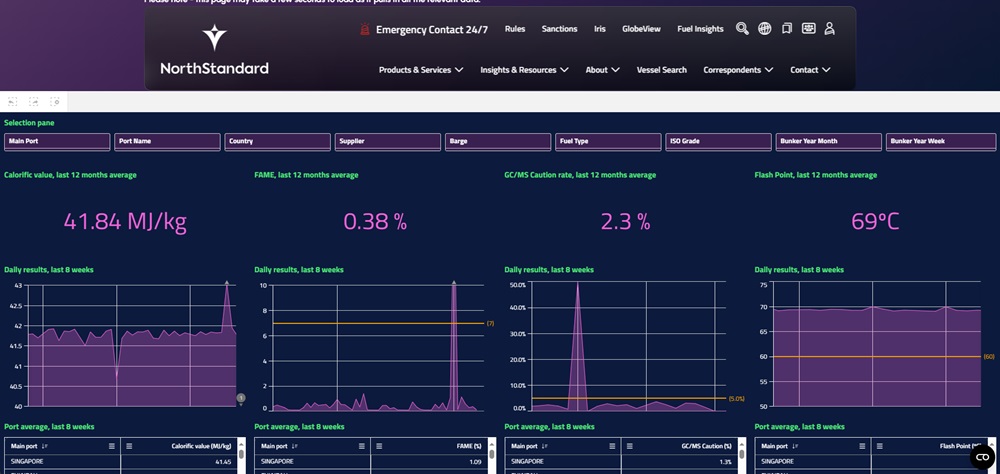1000x474 pixels.
Task: Click the chat widget button at bottom right
Action: [982, 456]
